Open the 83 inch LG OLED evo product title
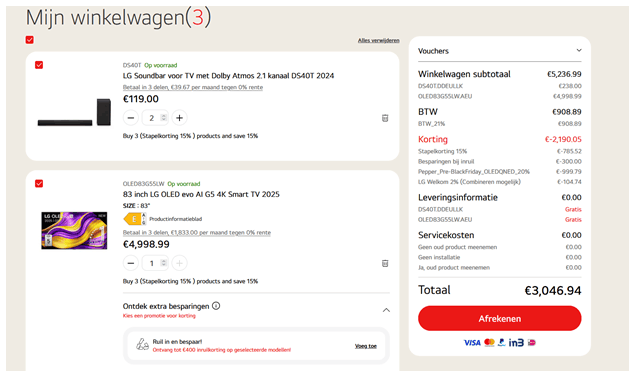Image resolution: width=633 pixels, height=371 pixels. point(201,194)
